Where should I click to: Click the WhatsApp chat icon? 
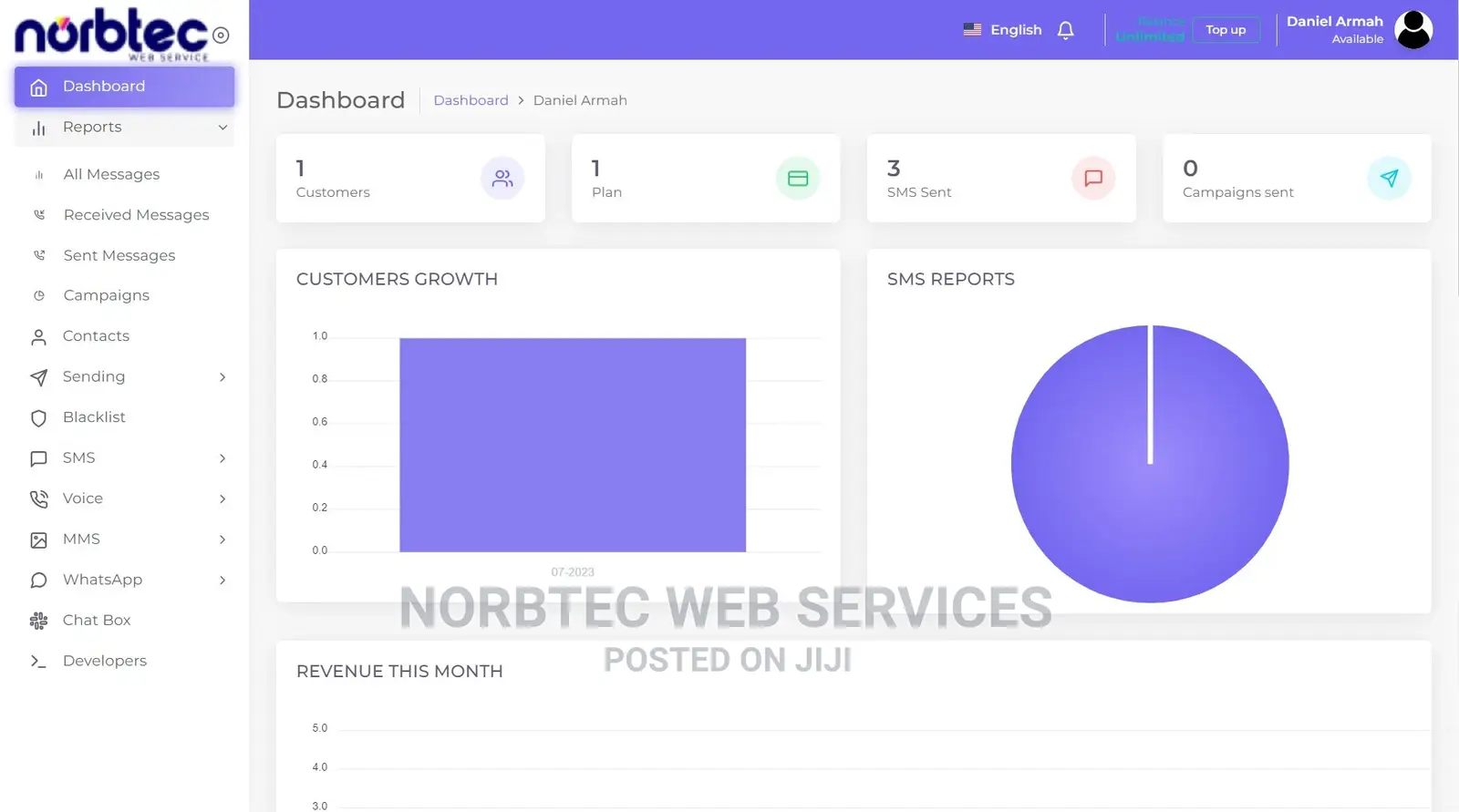click(x=38, y=581)
